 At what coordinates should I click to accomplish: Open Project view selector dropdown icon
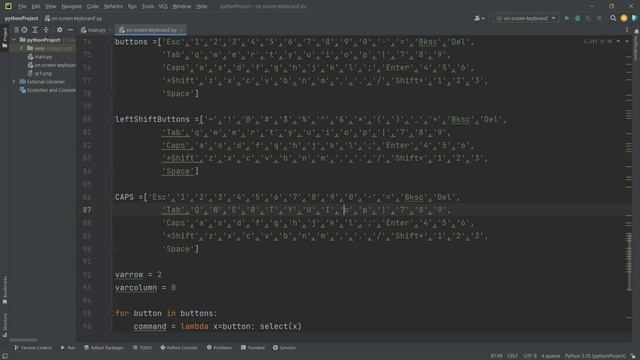16,30
